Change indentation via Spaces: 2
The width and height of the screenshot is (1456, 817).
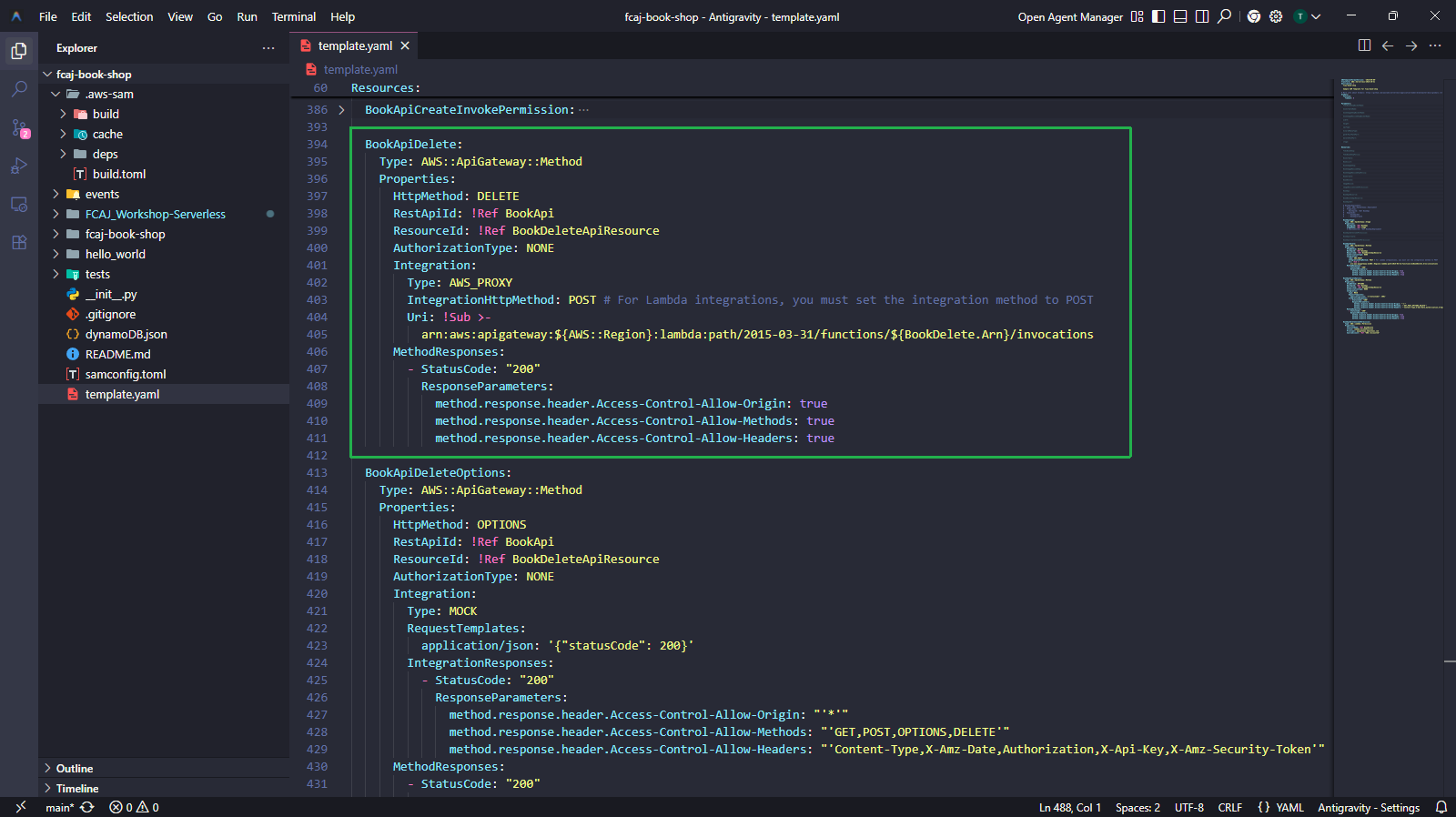coord(1137,808)
